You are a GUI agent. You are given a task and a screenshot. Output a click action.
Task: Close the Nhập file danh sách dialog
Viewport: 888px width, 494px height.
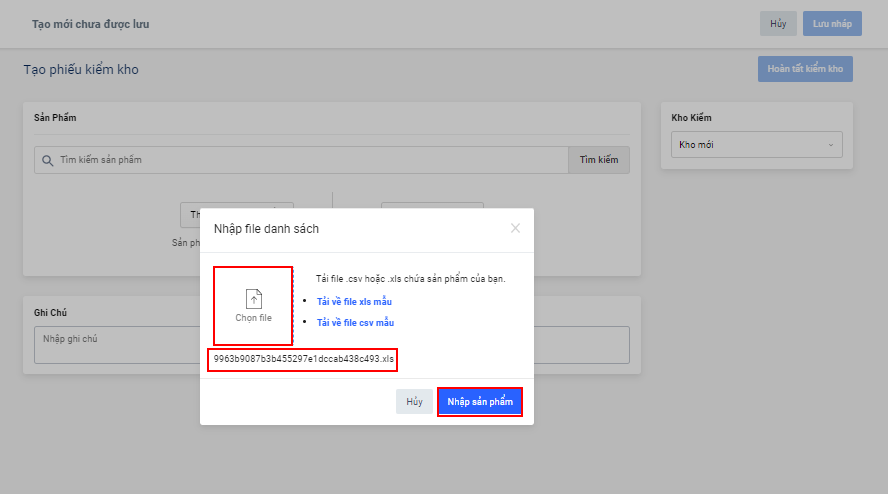pyautogui.click(x=515, y=228)
